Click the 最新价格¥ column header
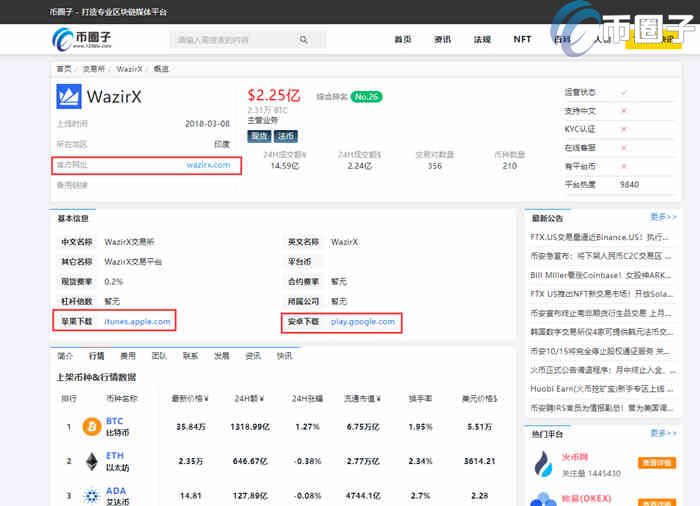This screenshot has height=506, width=700. (x=190, y=398)
